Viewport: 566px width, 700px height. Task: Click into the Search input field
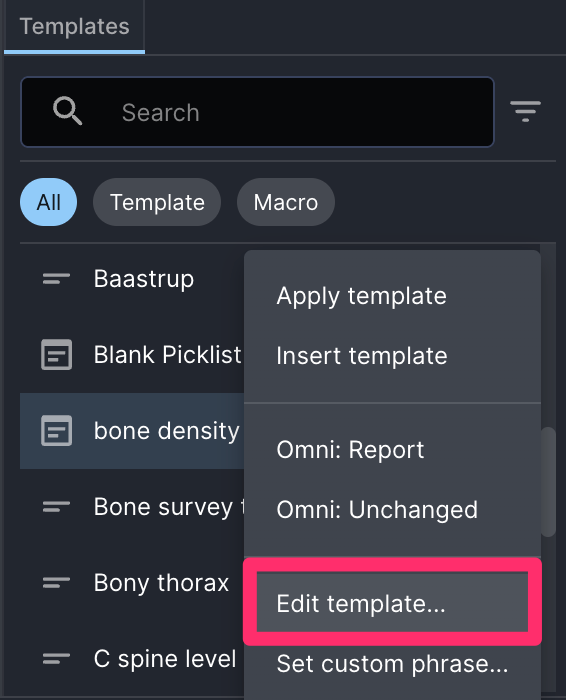pyautogui.click(x=258, y=112)
